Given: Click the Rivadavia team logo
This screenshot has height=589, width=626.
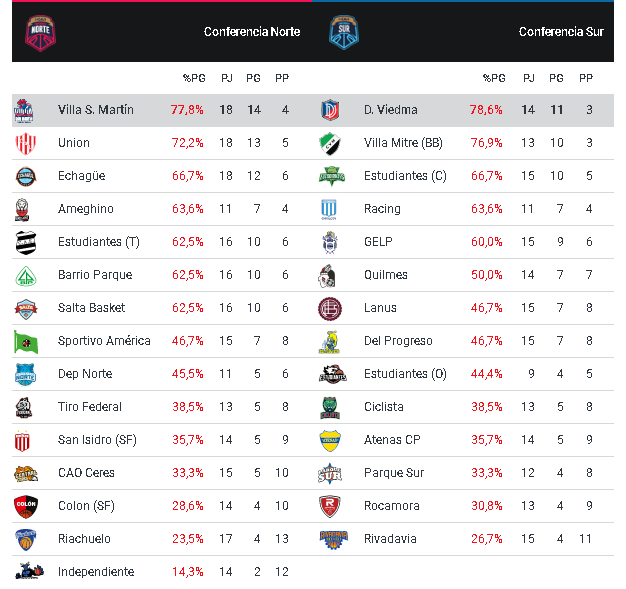Looking at the screenshot, I should point(331,539).
